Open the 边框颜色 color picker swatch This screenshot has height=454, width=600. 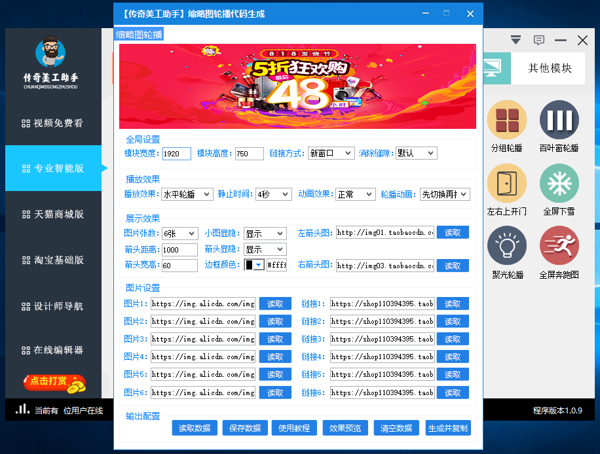[254, 265]
